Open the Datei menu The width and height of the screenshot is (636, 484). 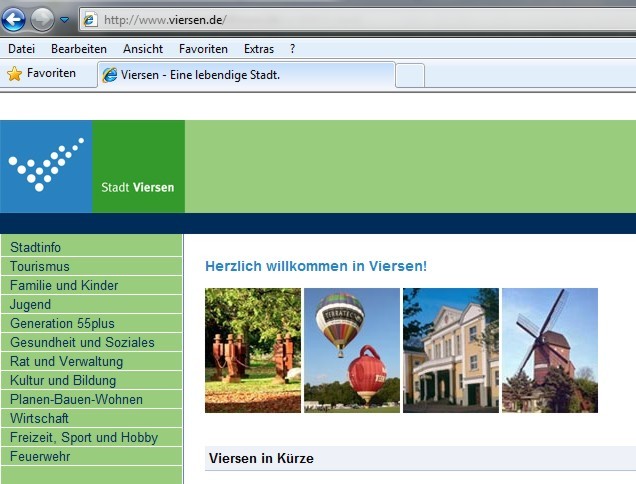[x=21, y=48]
